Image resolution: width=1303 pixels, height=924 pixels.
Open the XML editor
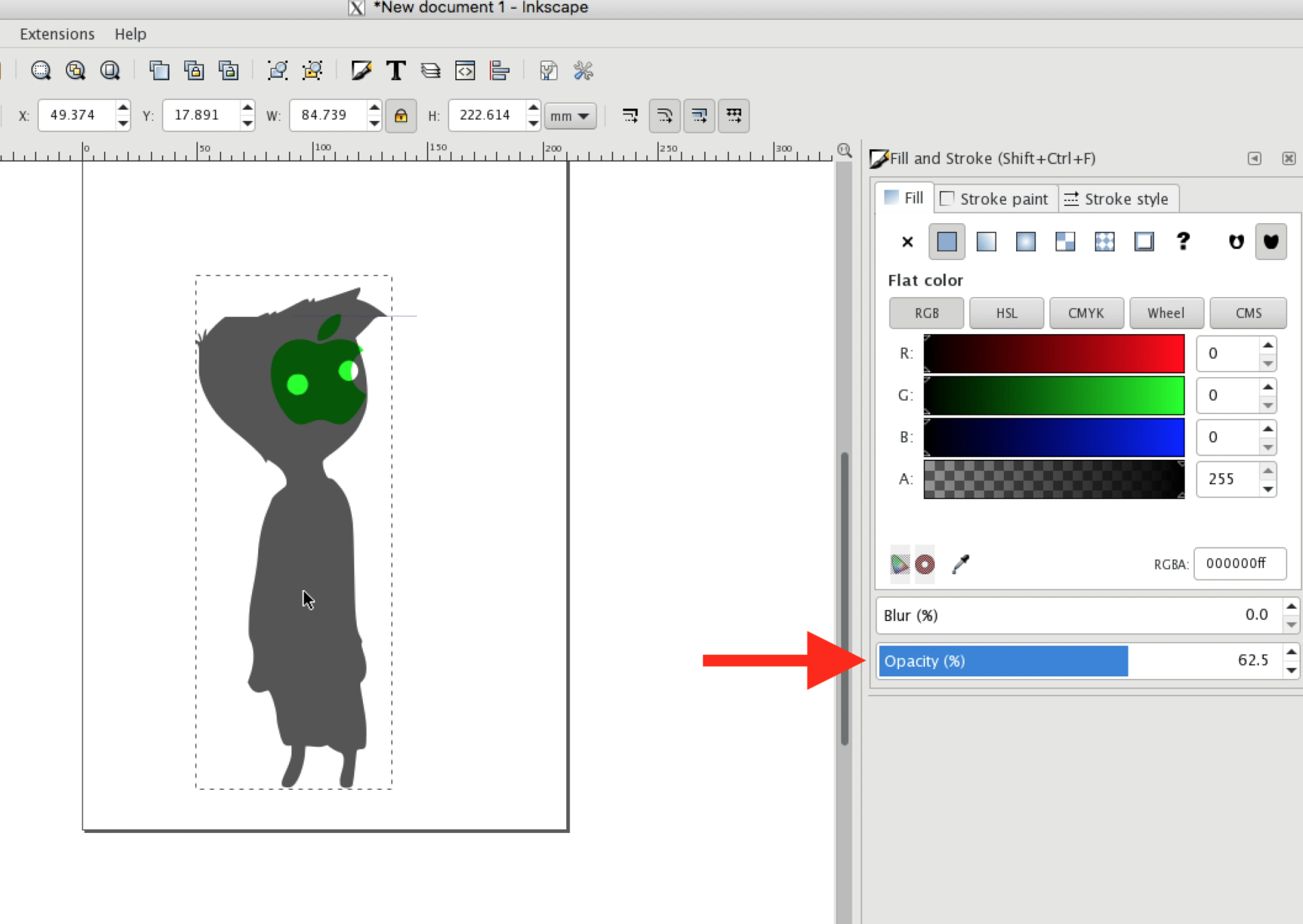click(x=465, y=70)
